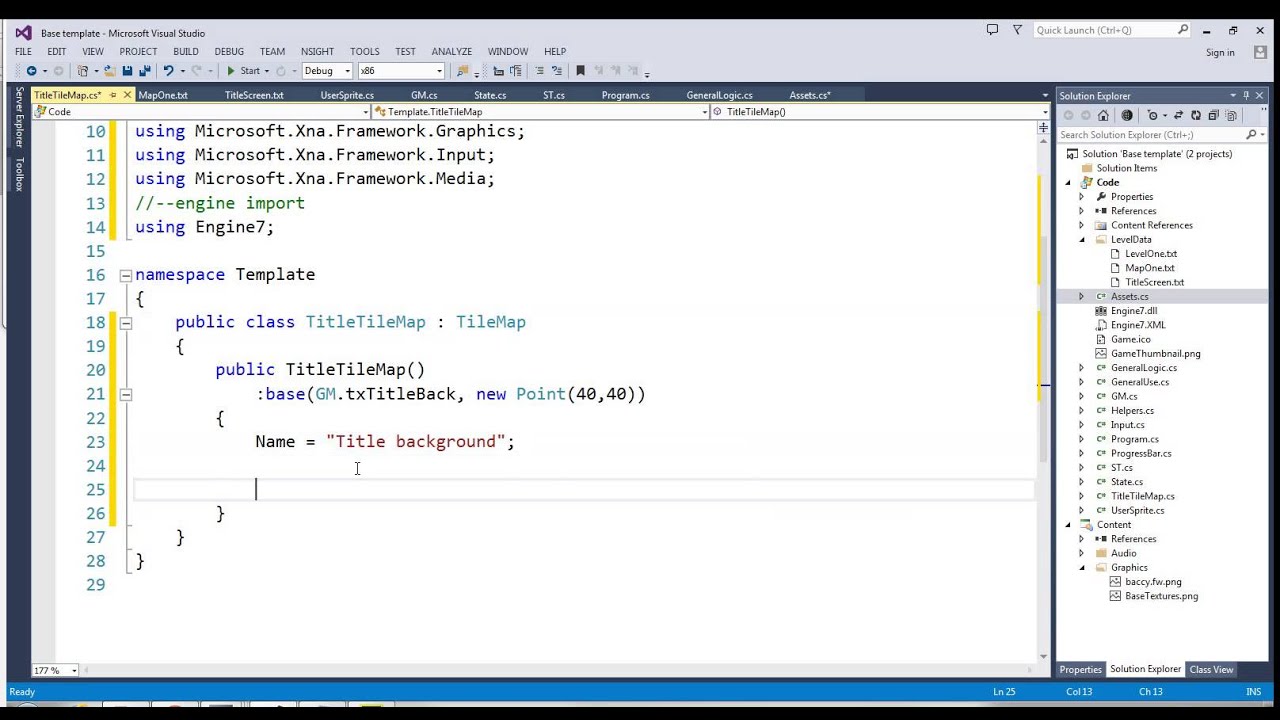Toggle a bookmark with the bookmark icon

point(580,71)
